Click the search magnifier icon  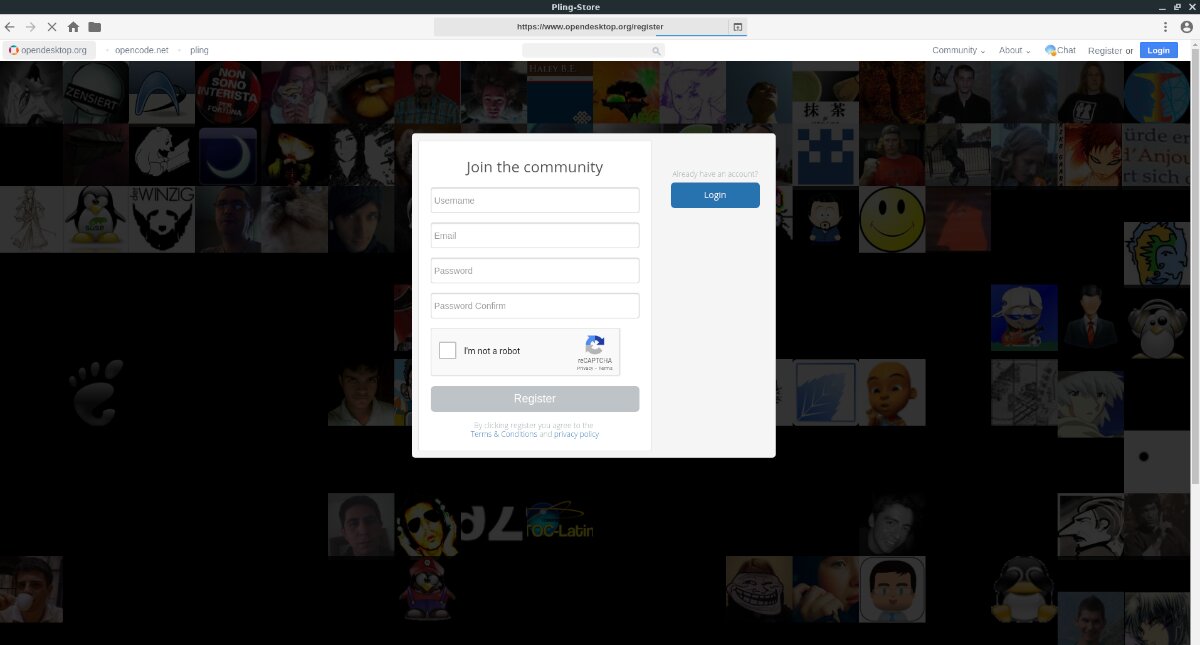657,50
